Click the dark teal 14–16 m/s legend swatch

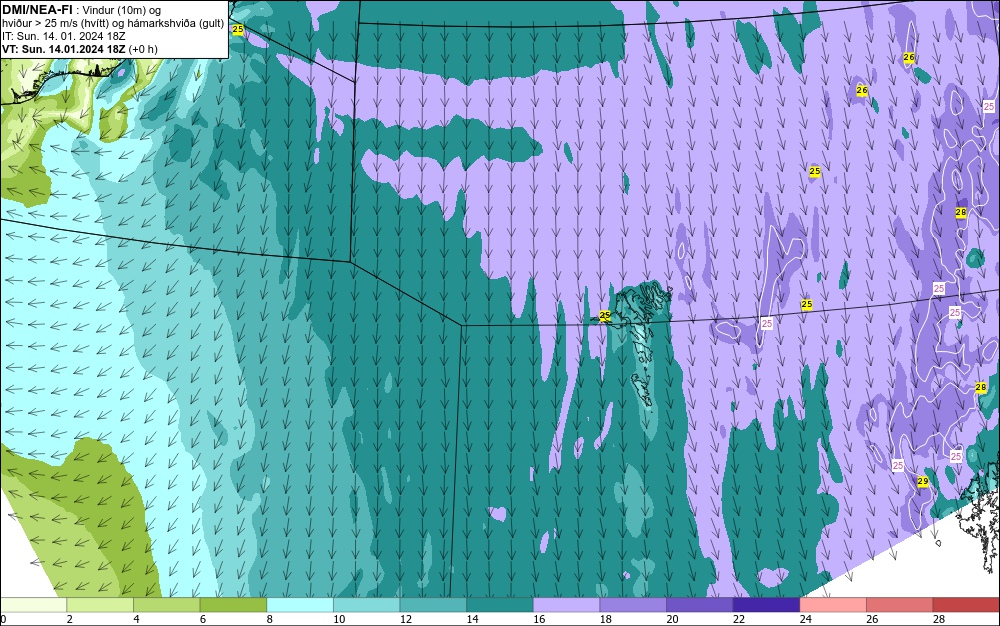click(499, 605)
